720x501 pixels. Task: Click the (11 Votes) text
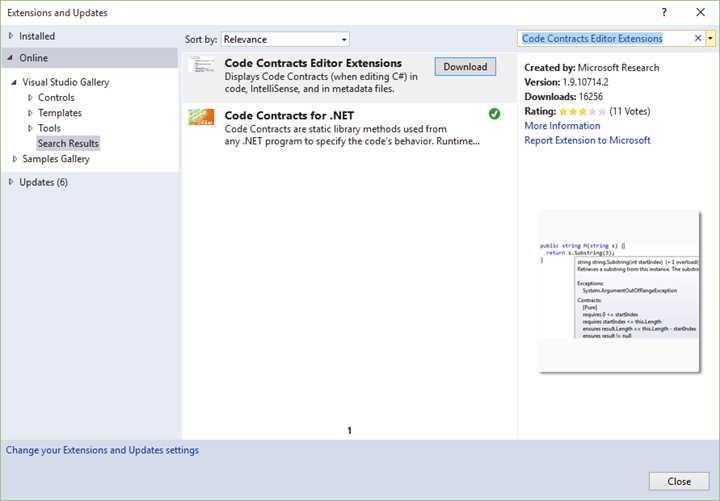[630, 111]
